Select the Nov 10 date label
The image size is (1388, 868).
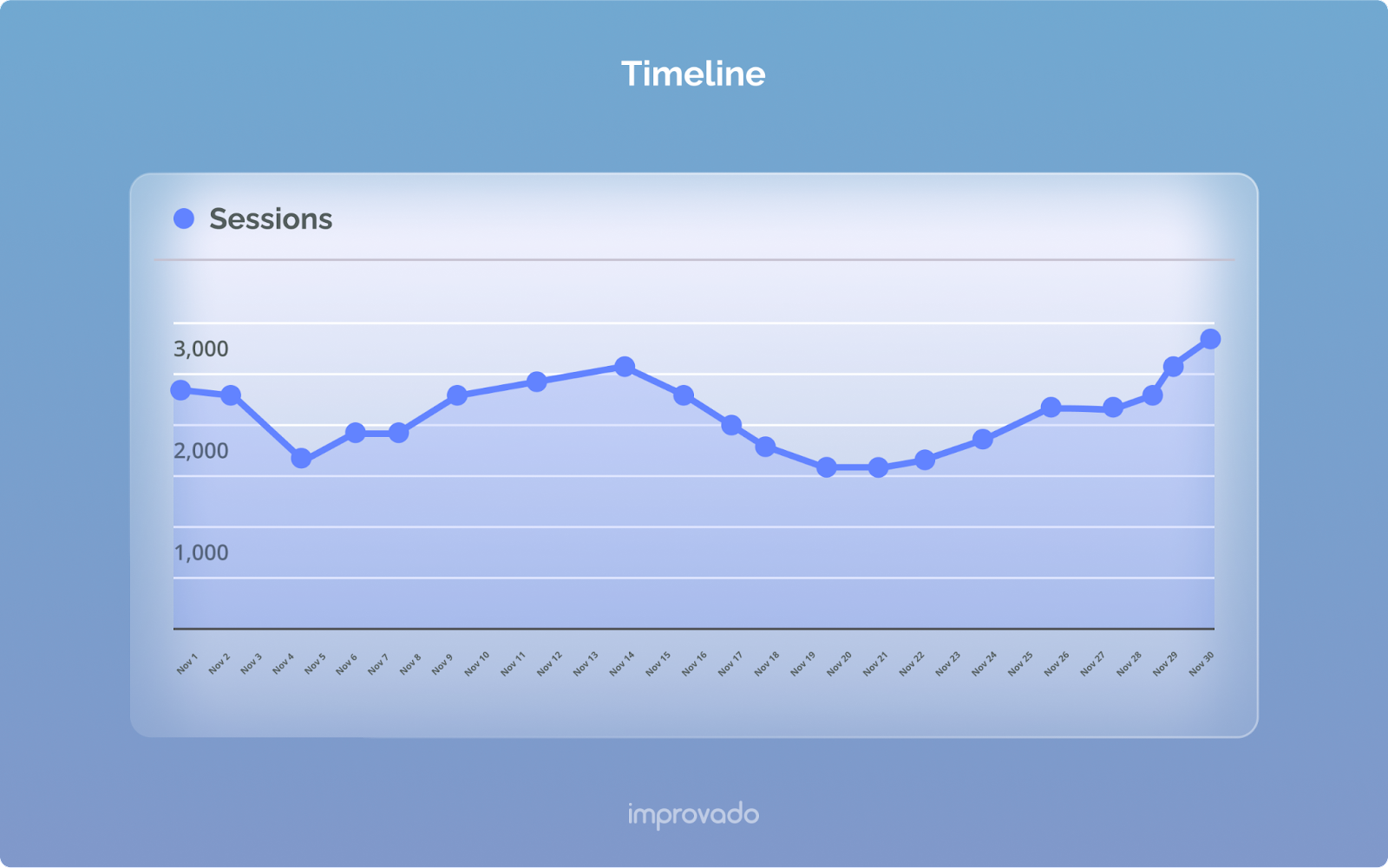[x=477, y=663]
